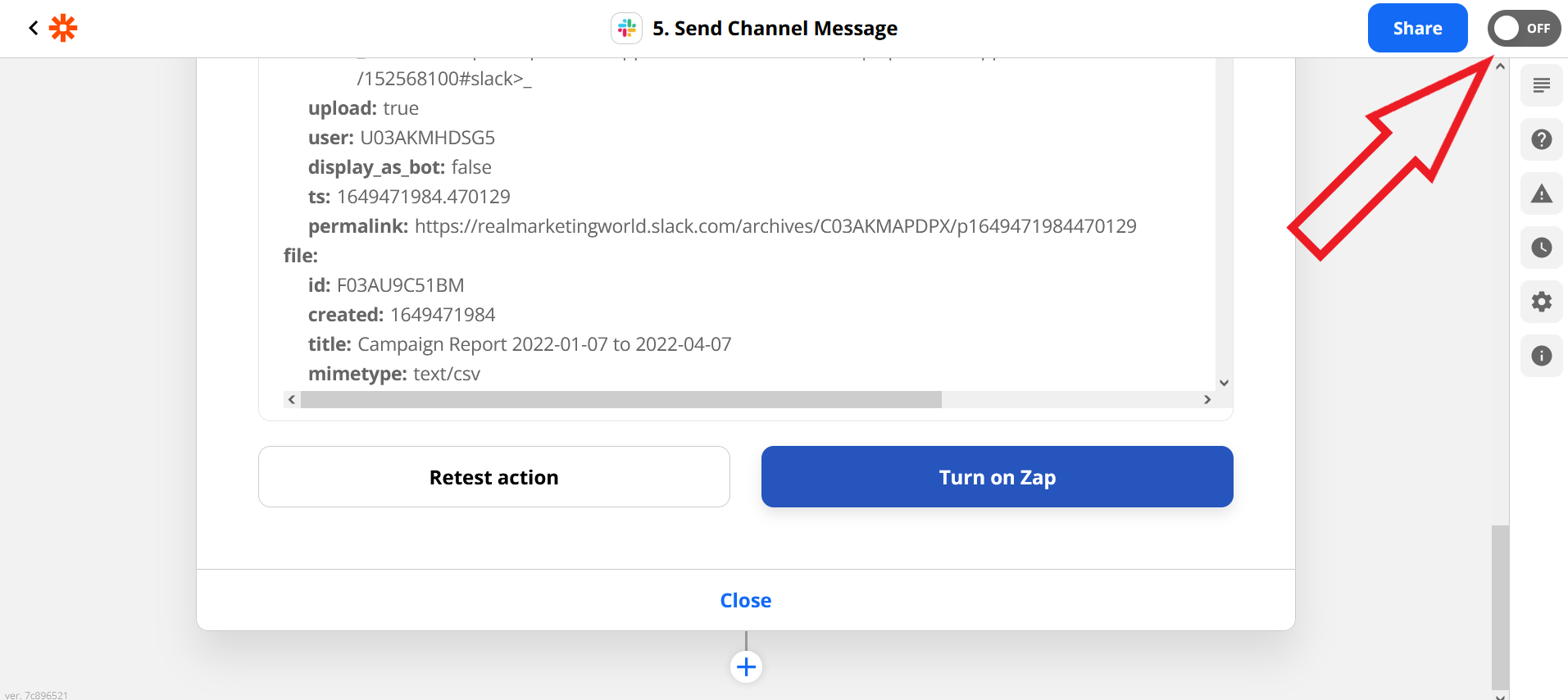Open the gear settings panel
Viewport: 1568px width, 700px height.
tap(1541, 302)
